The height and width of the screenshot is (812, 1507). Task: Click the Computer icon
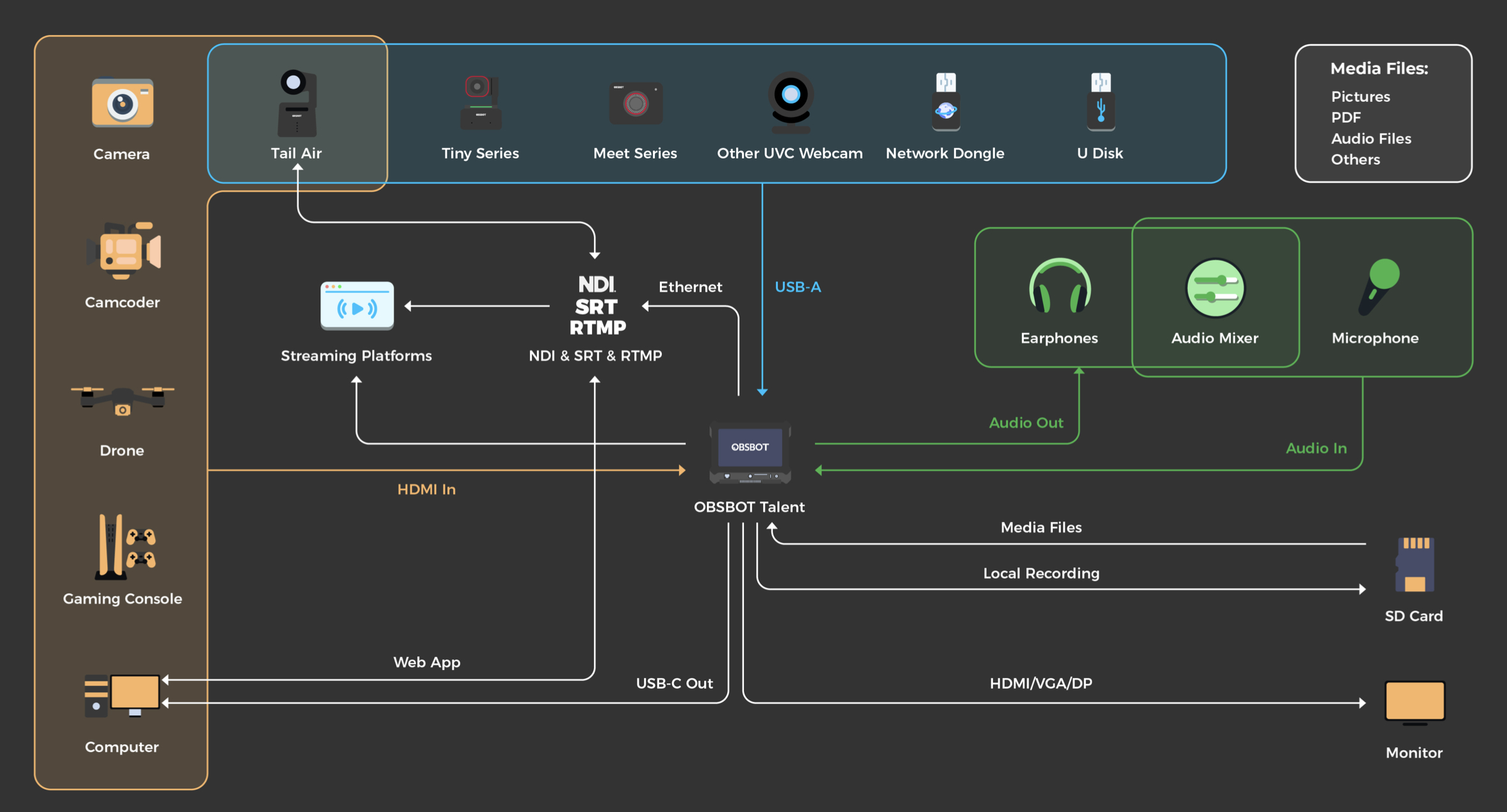[122, 695]
